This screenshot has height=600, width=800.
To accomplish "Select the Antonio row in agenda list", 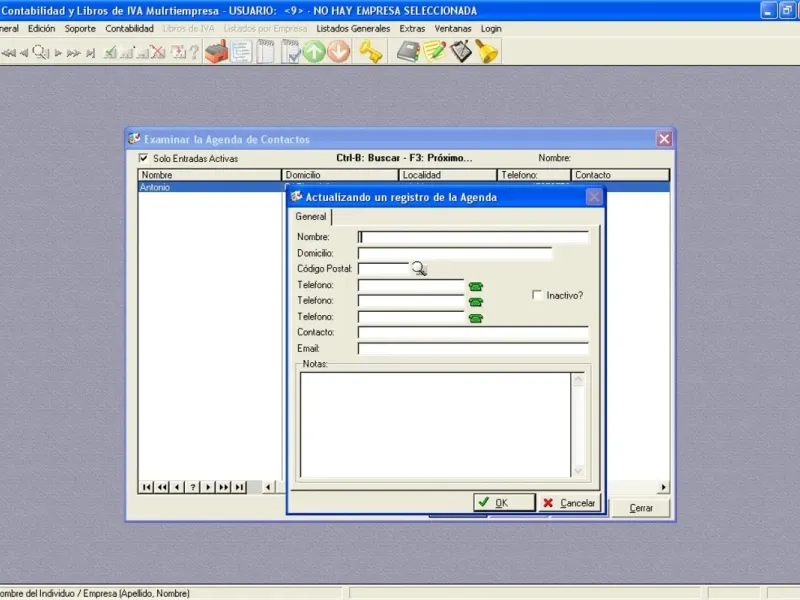I will [x=209, y=187].
